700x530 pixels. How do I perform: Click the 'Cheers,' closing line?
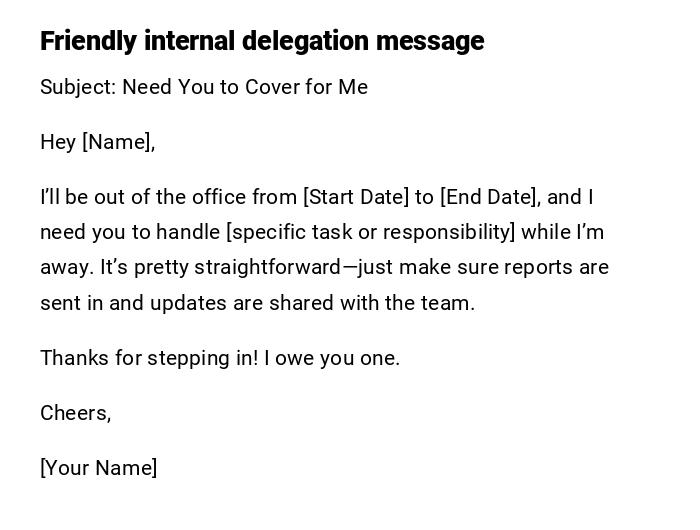[x=75, y=413]
